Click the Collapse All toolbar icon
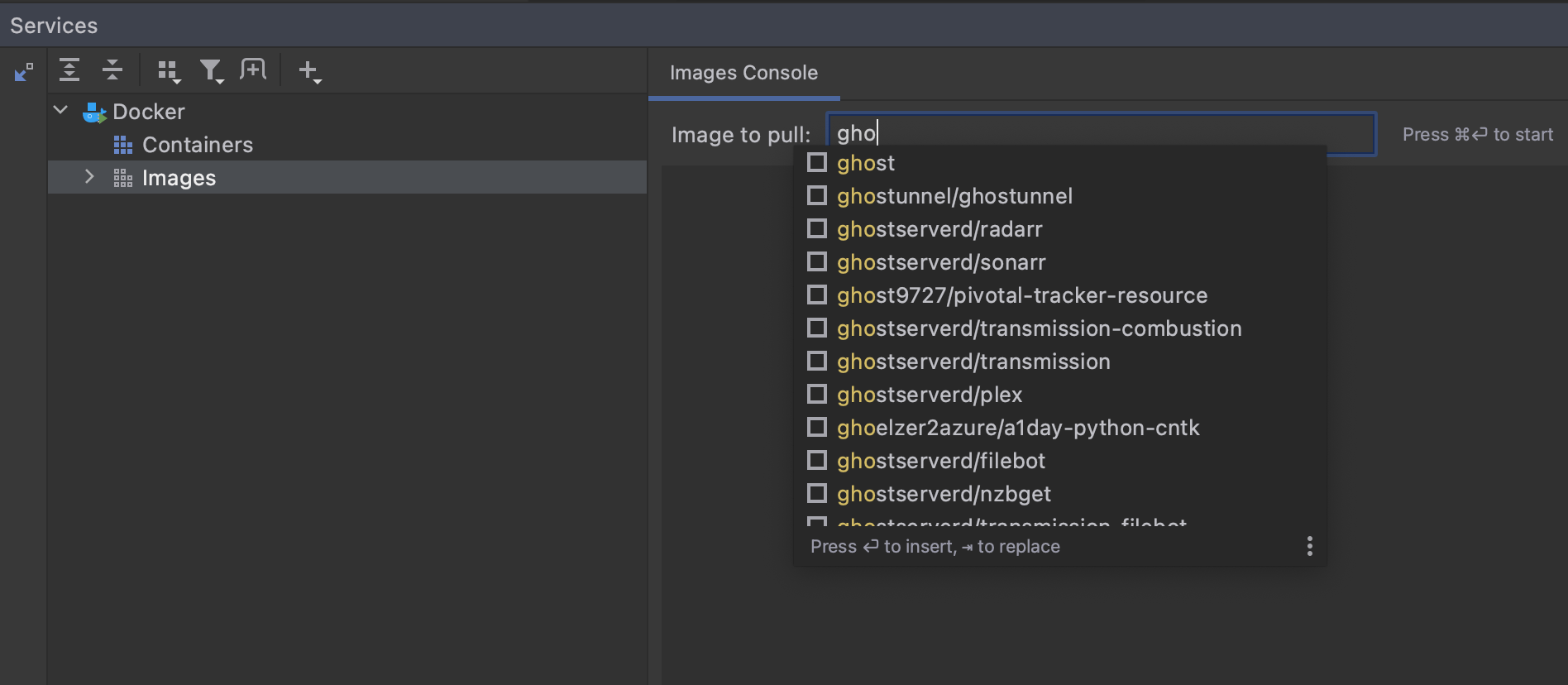Viewport: 1568px width, 685px height. click(x=112, y=70)
